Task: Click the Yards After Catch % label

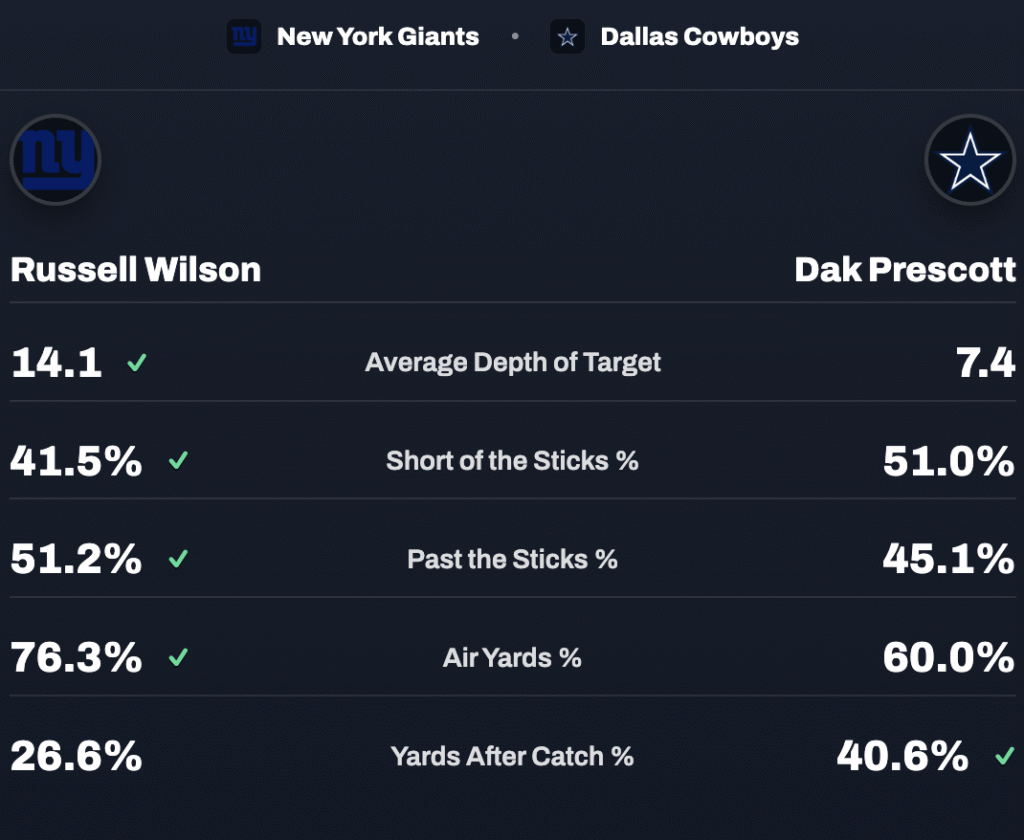Action: [x=512, y=756]
